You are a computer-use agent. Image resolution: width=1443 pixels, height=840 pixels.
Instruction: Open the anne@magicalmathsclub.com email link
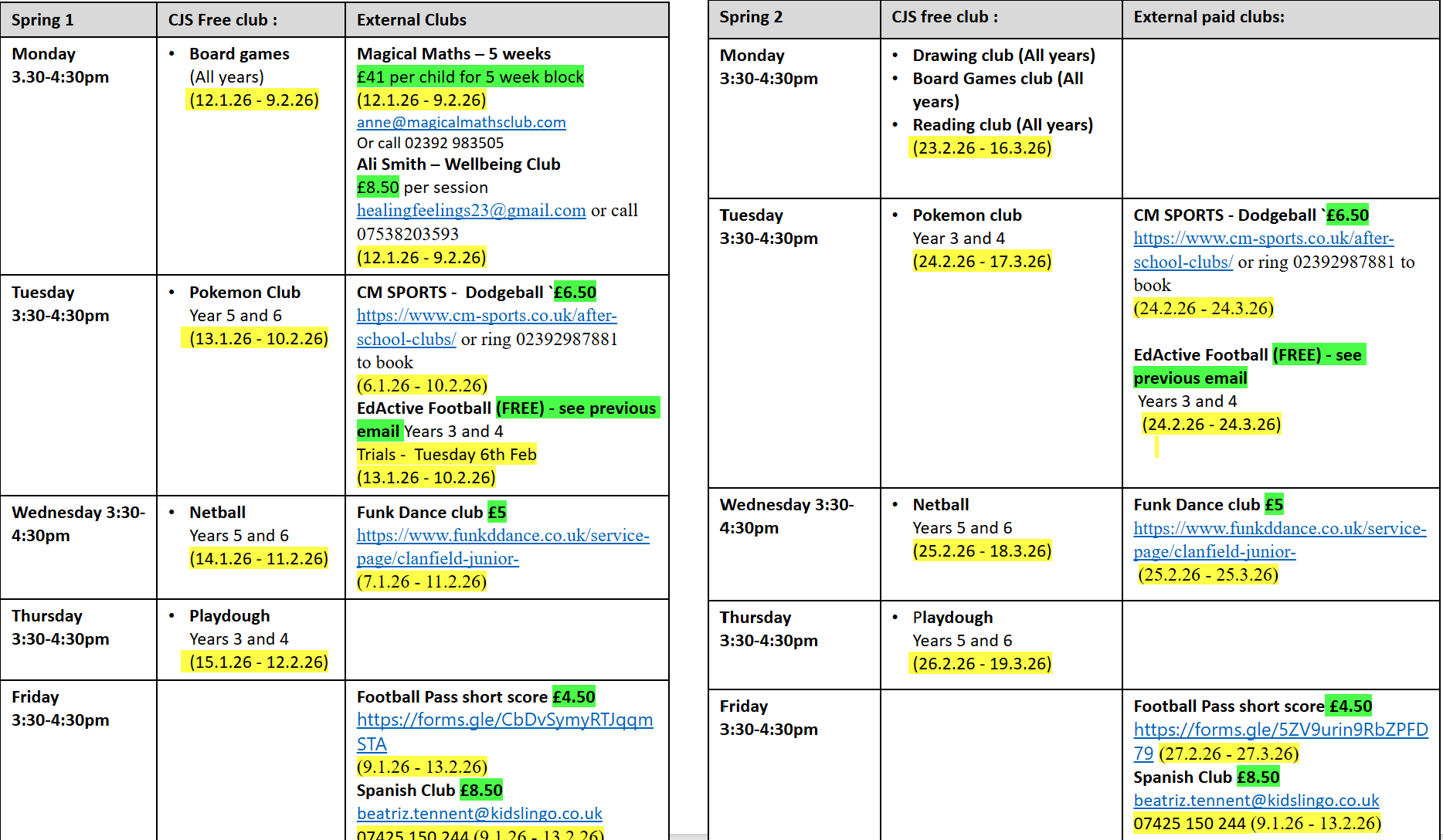[460, 122]
